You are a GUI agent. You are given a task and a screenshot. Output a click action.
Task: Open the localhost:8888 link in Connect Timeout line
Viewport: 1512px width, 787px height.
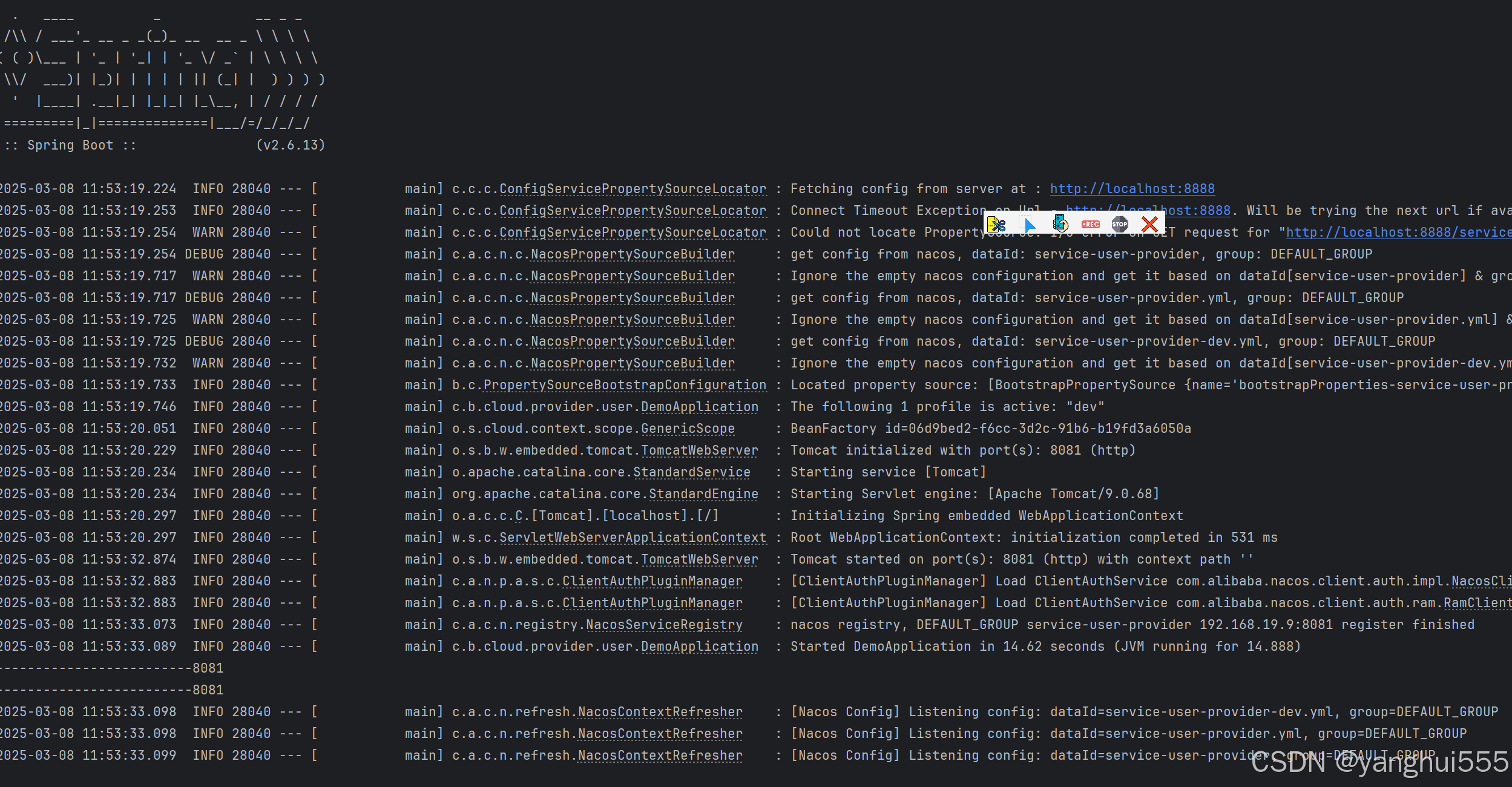[1198, 211]
